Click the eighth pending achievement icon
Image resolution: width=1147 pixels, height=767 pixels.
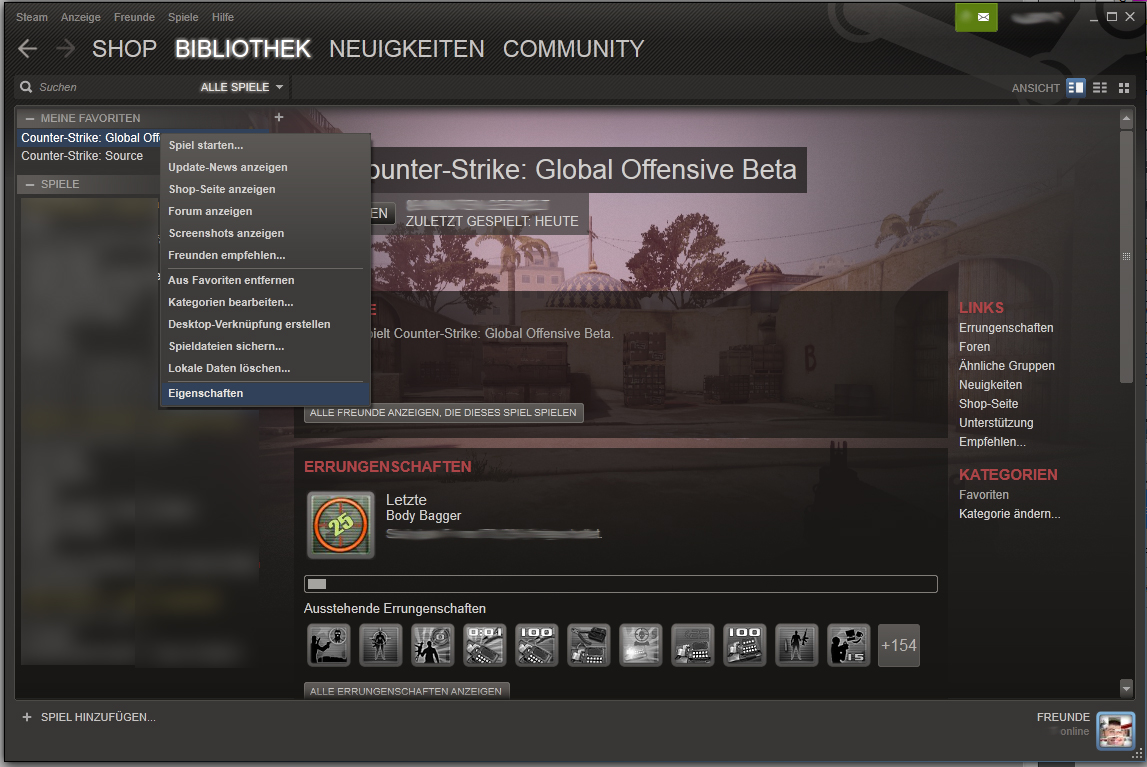[x=692, y=645]
